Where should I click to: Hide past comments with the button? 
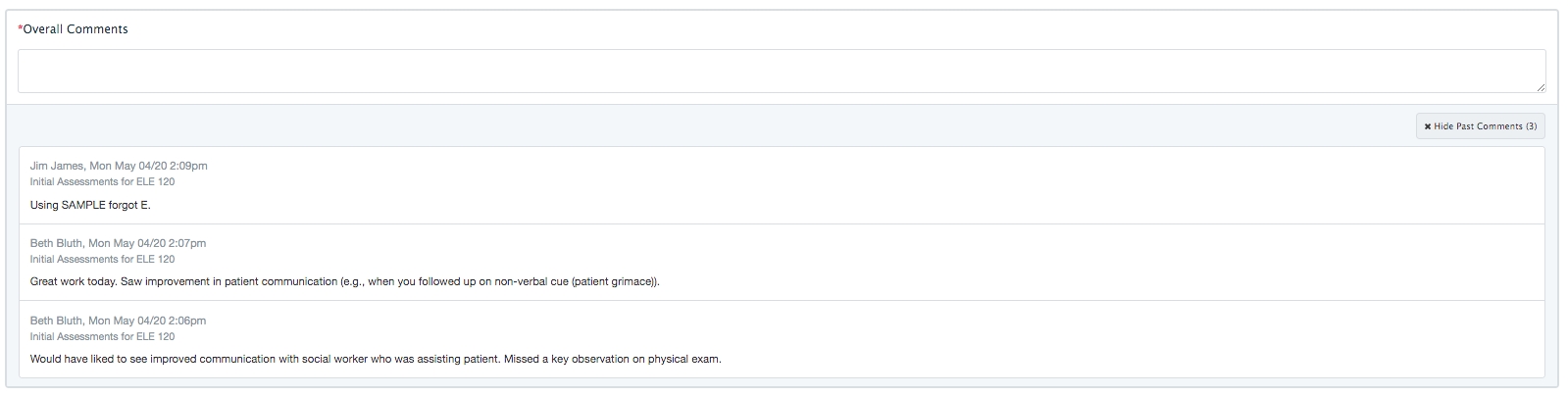pyautogui.click(x=1481, y=126)
